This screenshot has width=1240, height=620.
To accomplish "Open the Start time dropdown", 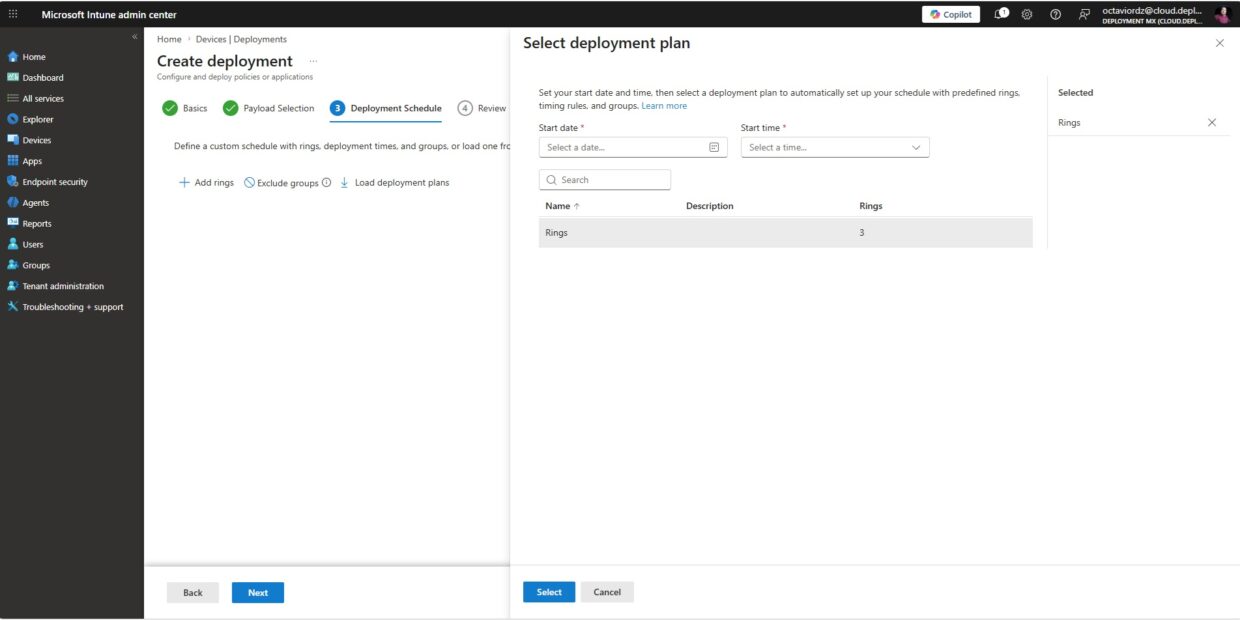I will tap(835, 147).
